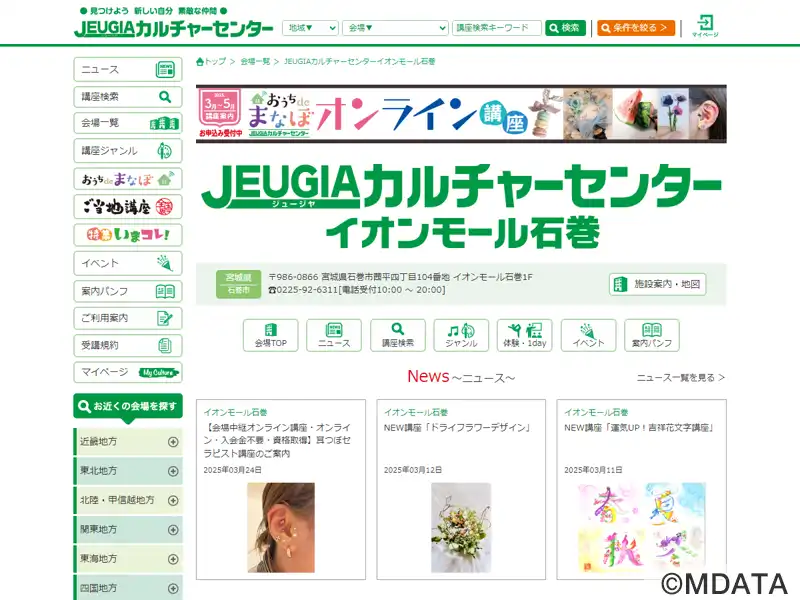The height and width of the screenshot is (600, 800).
Task: Click the home icon in breadcrumb
Action: click(x=200, y=62)
